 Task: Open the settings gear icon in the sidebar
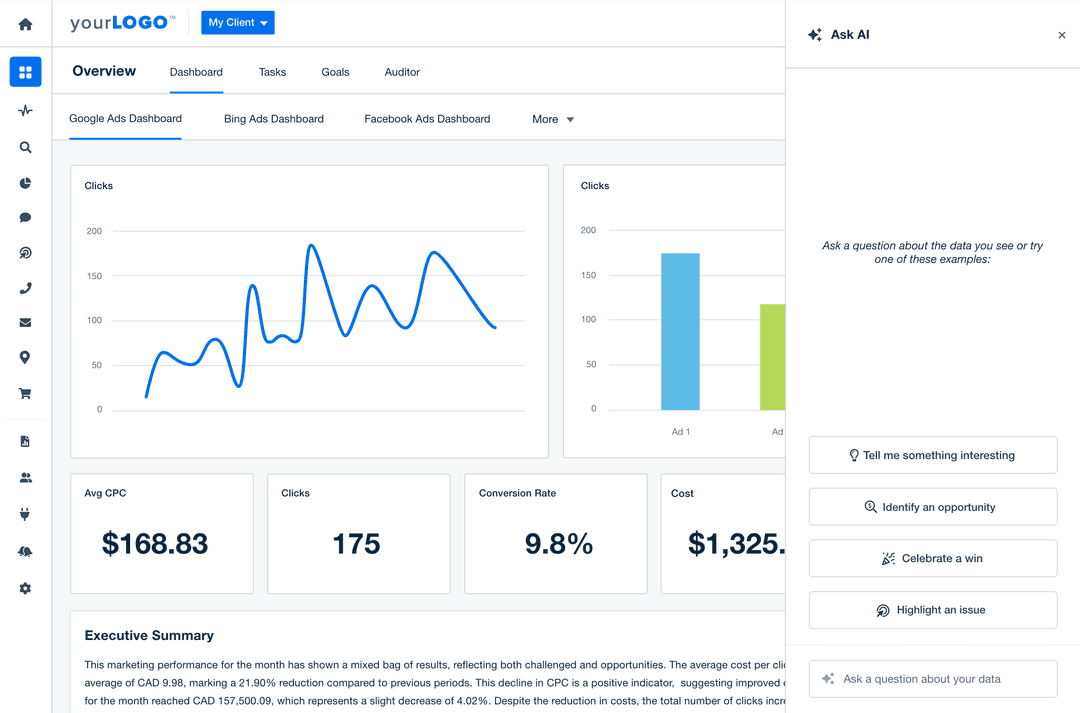coord(25,588)
